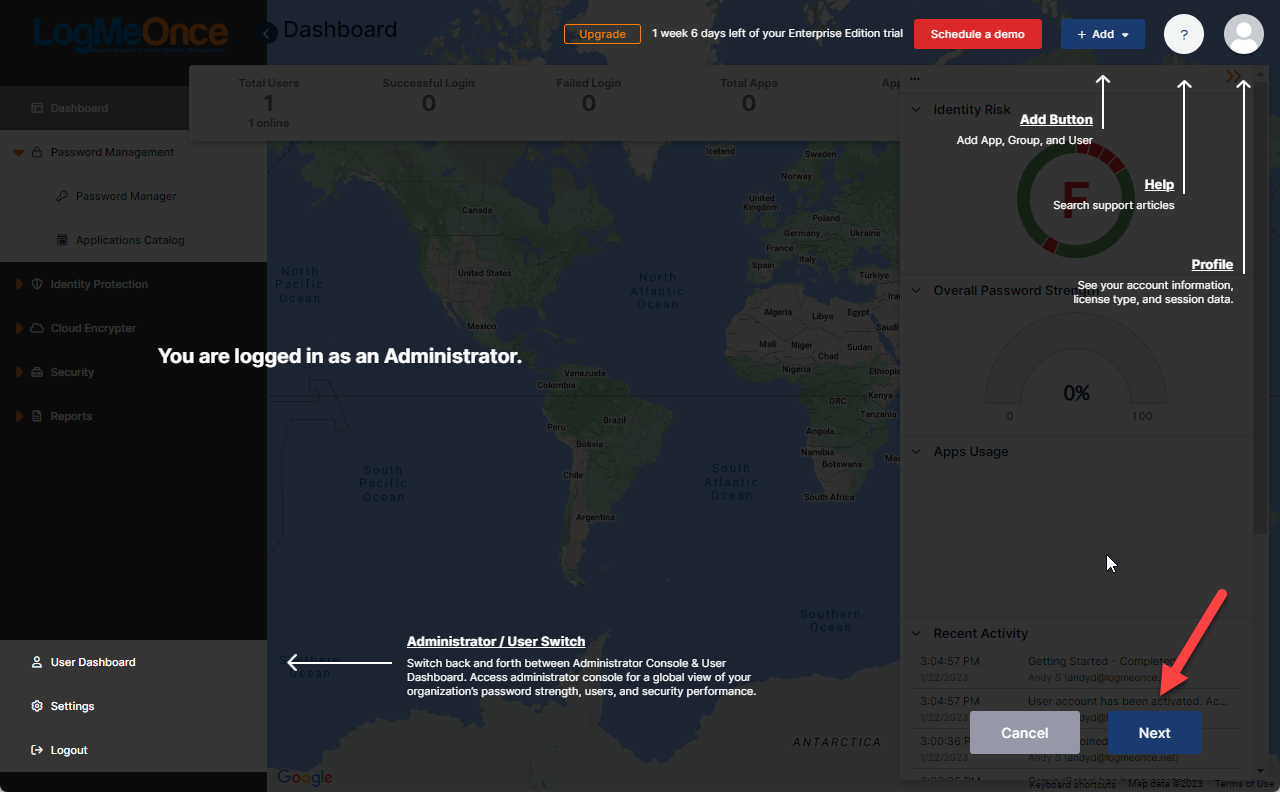
Task: Click the person icon beside User Dashboard
Action: pos(37,662)
